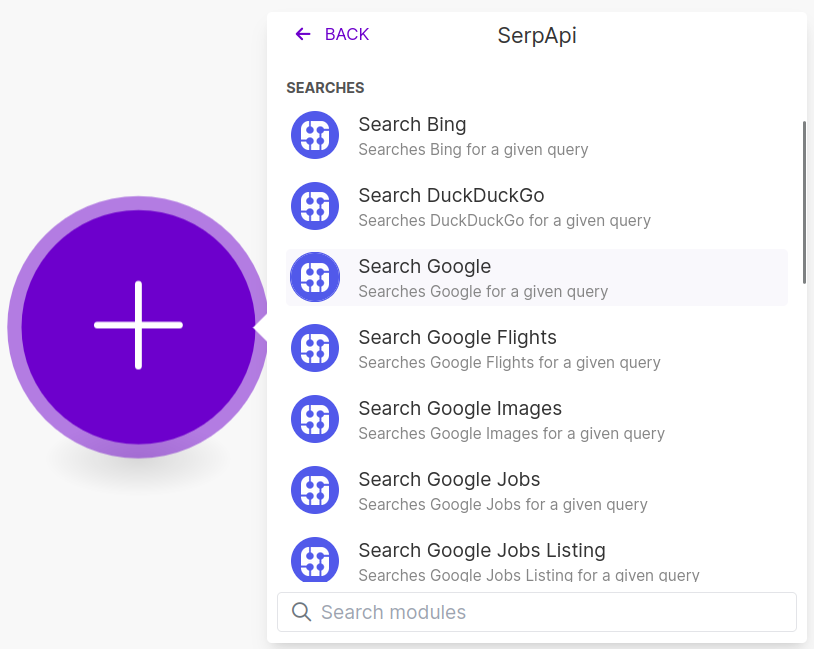This screenshot has height=649, width=814.
Task: Click 'Searches Google Images for a given query'
Action: pyautogui.click(x=511, y=434)
